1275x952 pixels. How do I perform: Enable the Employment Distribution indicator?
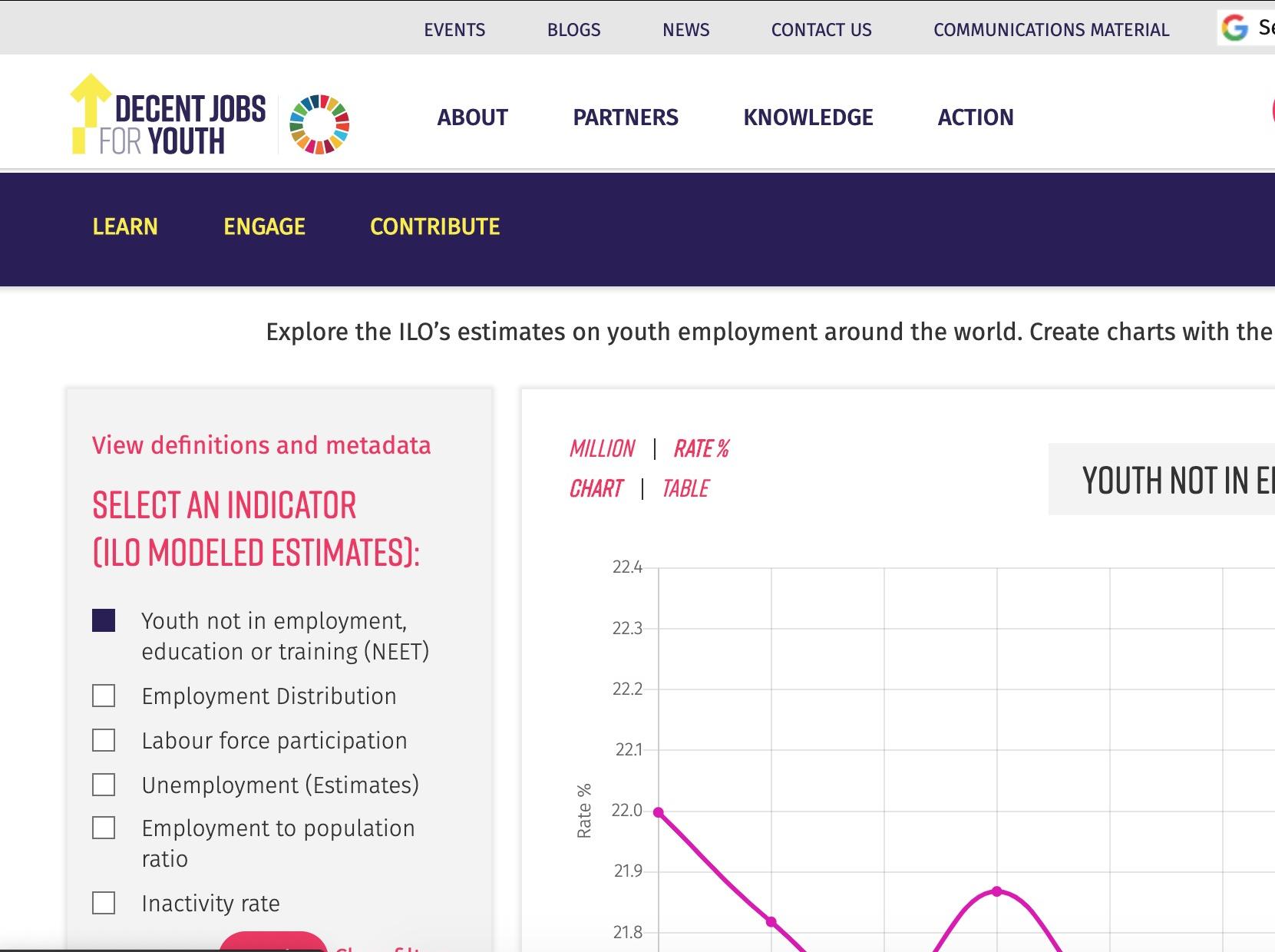(103, 695)
